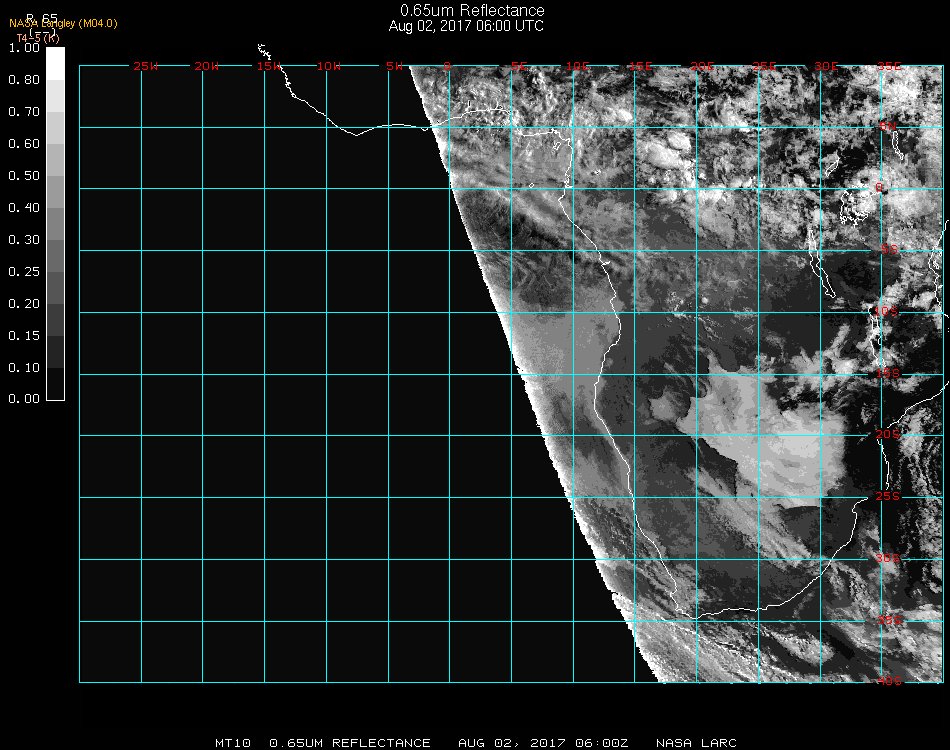This screenshot has height=750, width=950.
Task: Click the 0.00 colorbar scale value
Action: (x=24, y=399)
